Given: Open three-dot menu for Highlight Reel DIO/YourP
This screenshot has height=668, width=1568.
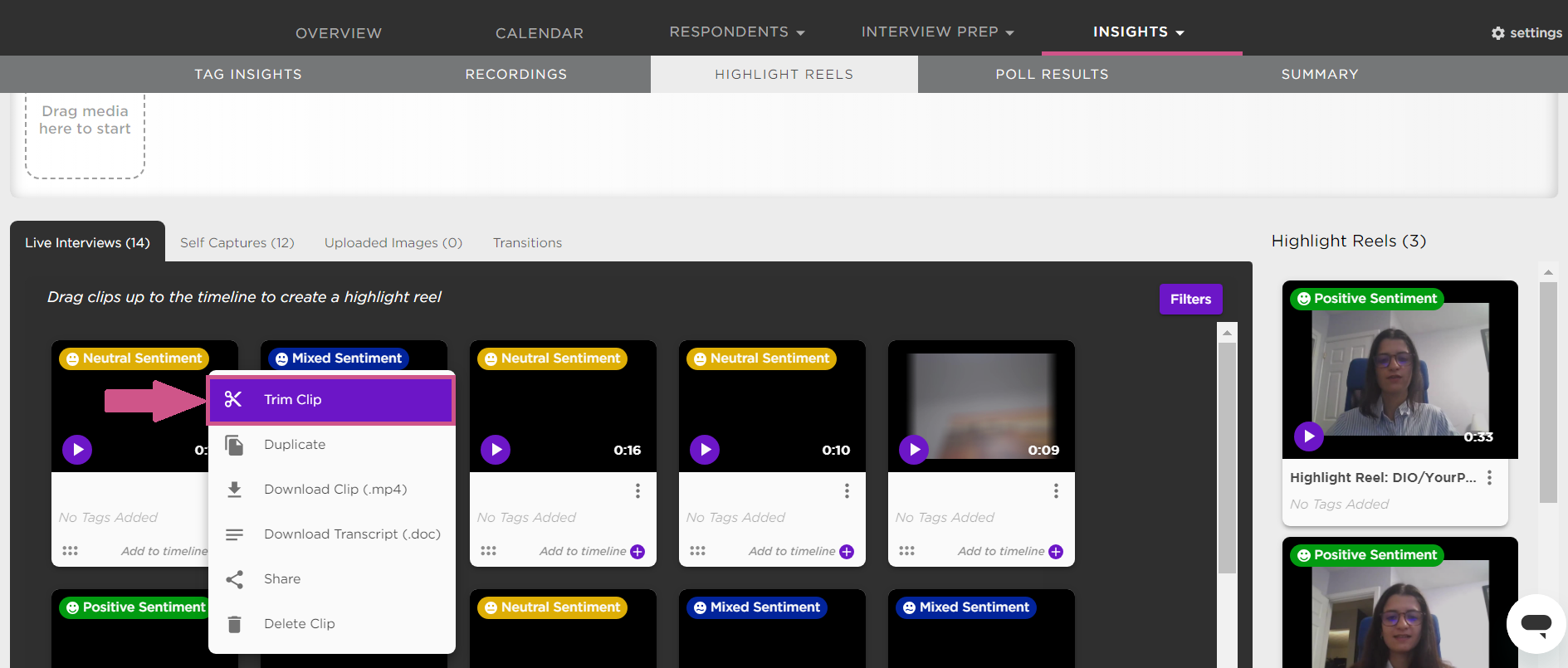Looking at the screenshot, I should pos(1489,477).
